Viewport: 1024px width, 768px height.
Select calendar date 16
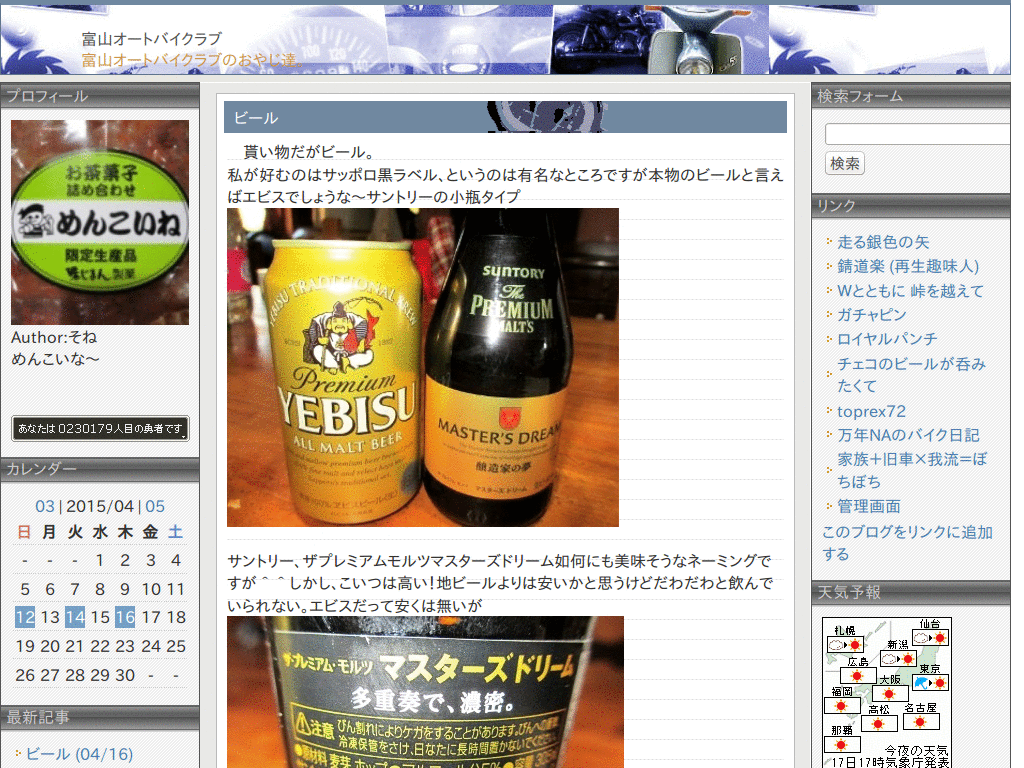click(125, 617)
